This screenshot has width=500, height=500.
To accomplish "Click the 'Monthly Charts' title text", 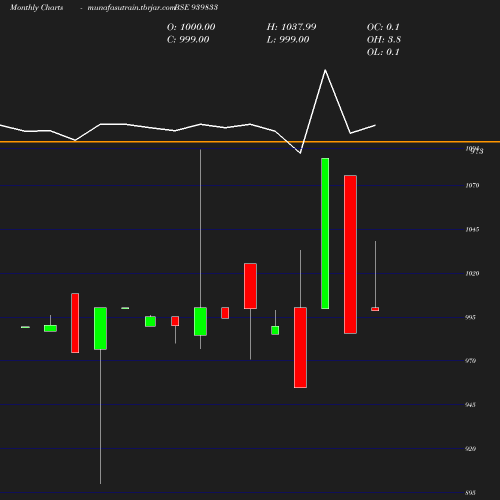I will [37, 7].
